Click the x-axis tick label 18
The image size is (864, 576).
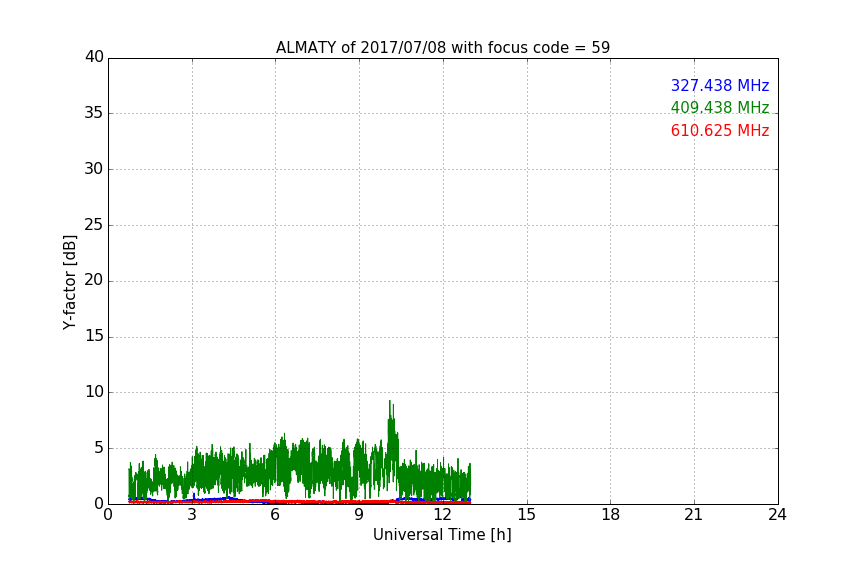pyautogui.click(x=611, y=515)
